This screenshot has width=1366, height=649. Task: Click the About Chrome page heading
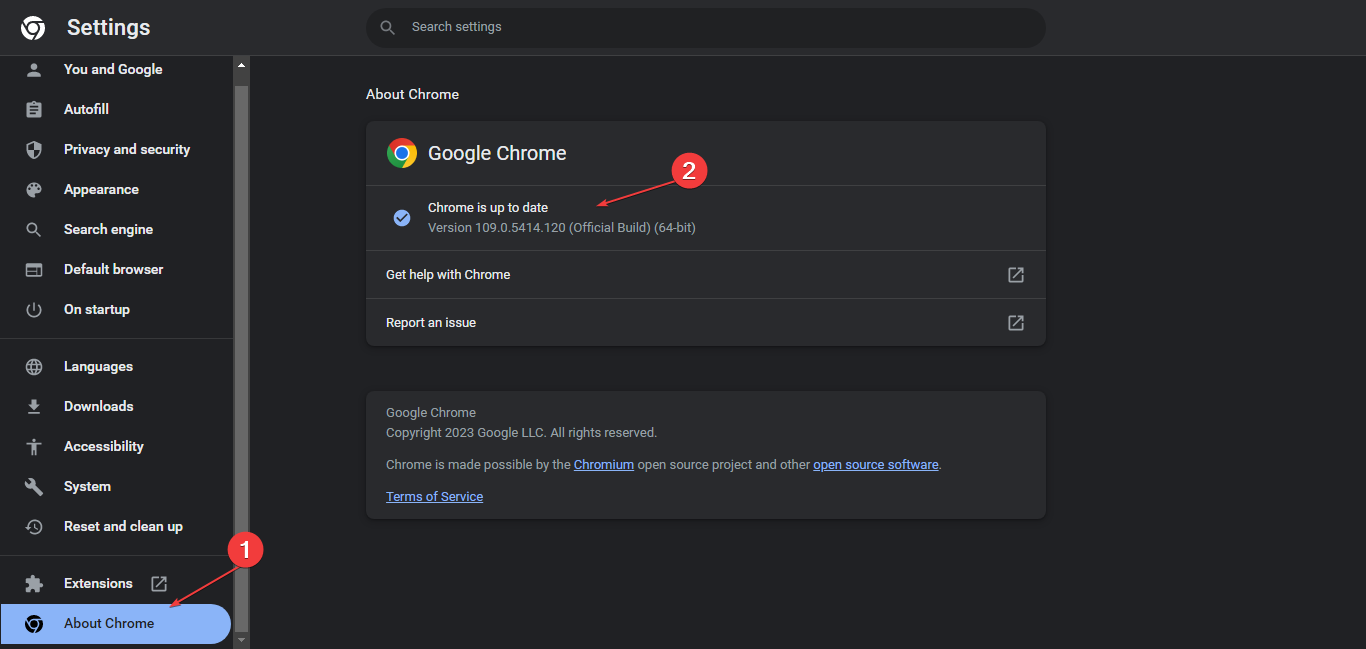click(412, 94)
